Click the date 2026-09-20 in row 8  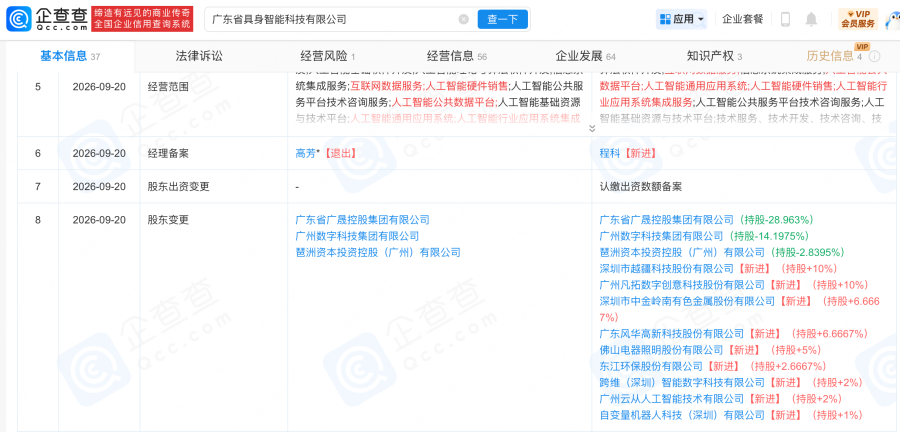(x=99, y=220)
